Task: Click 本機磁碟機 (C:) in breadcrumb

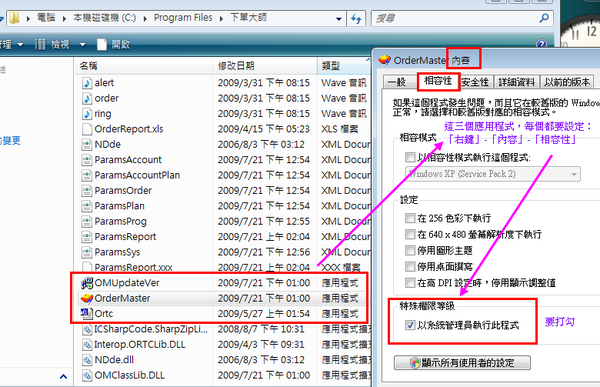Action: pyautogui.click(x=104, y=18)
